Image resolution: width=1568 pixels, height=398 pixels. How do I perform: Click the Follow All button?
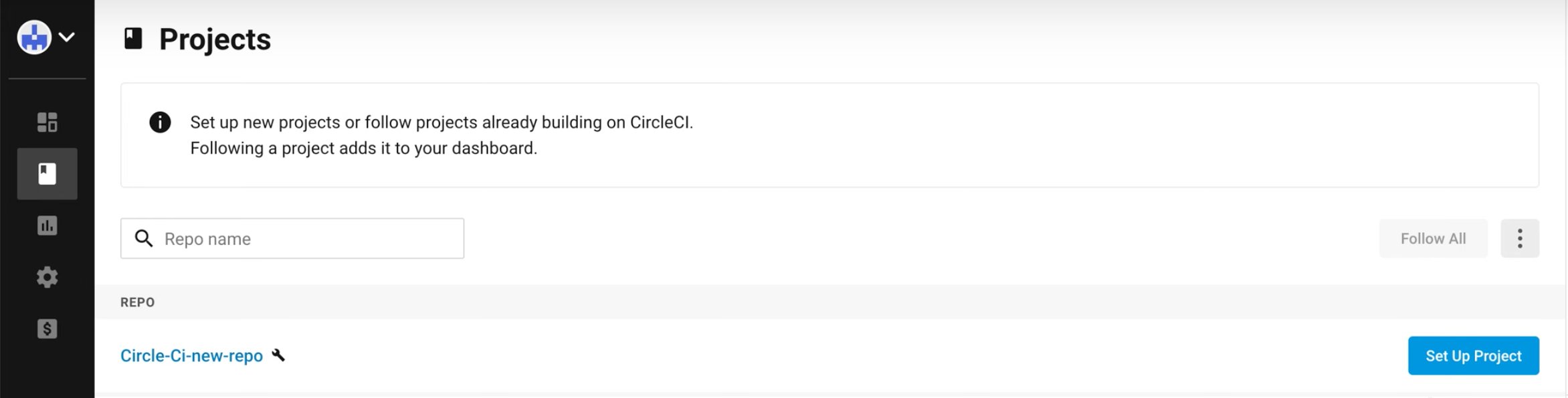pyautogui.click(x=1433, y=238)
